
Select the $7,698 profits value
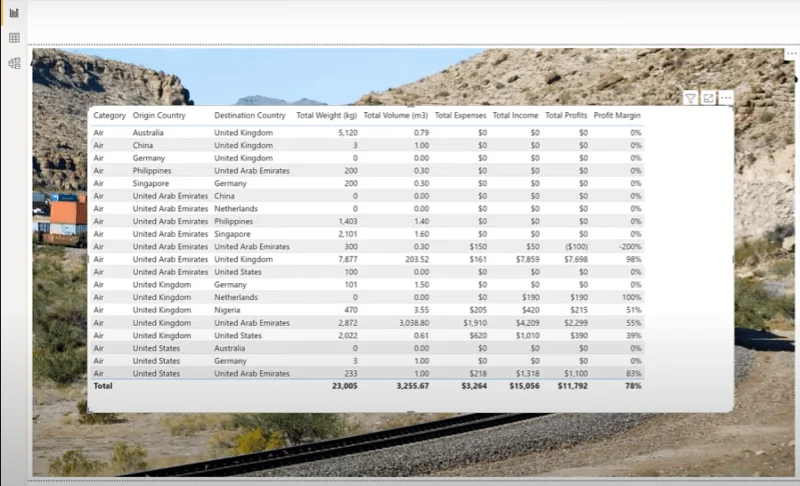[x=576, y=260]
